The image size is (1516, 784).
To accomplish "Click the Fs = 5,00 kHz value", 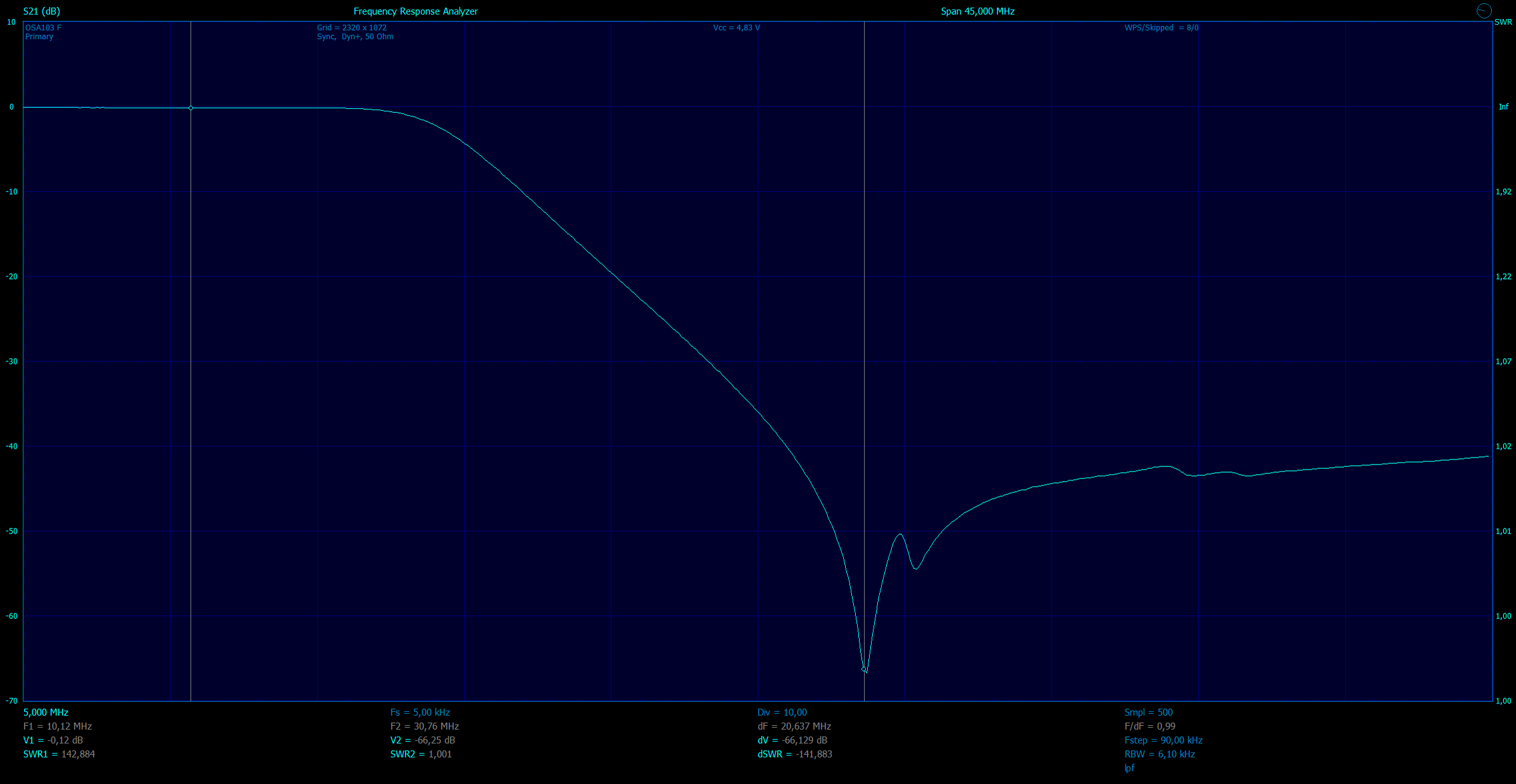I will point(420,712).
